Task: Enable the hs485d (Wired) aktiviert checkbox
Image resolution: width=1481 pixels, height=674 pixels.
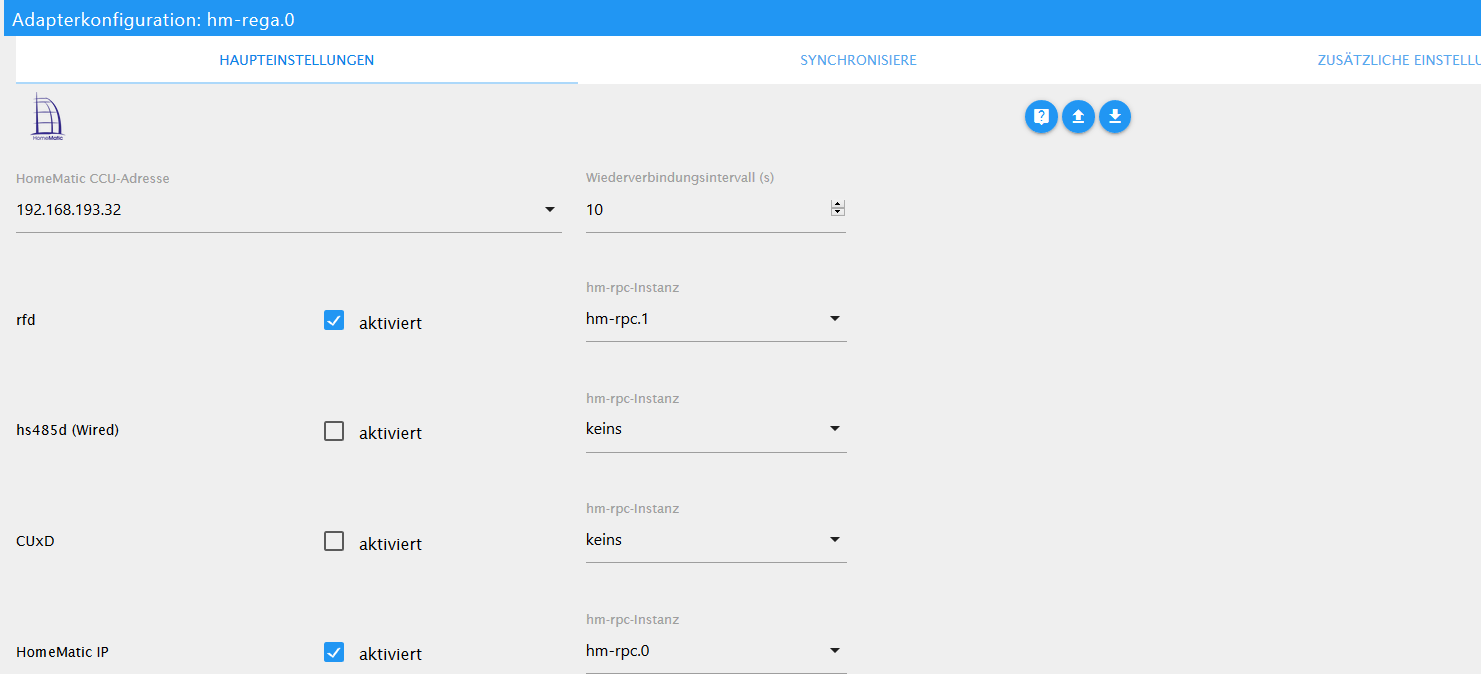Action: (334, 431)
